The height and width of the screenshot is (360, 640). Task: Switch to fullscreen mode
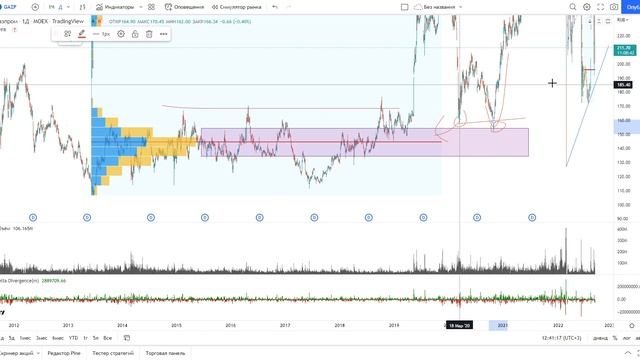pyautogui.click(x=600, y=7)
